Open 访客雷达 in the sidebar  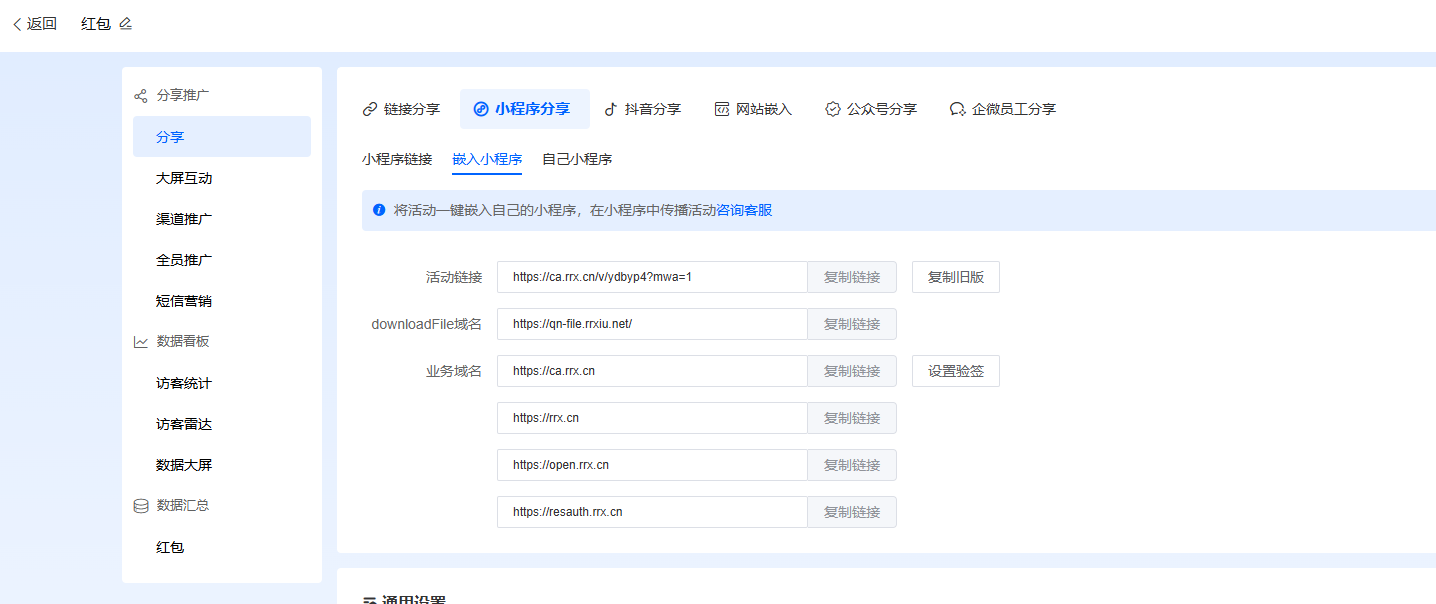pyautogui.click(x=184, y=424)
